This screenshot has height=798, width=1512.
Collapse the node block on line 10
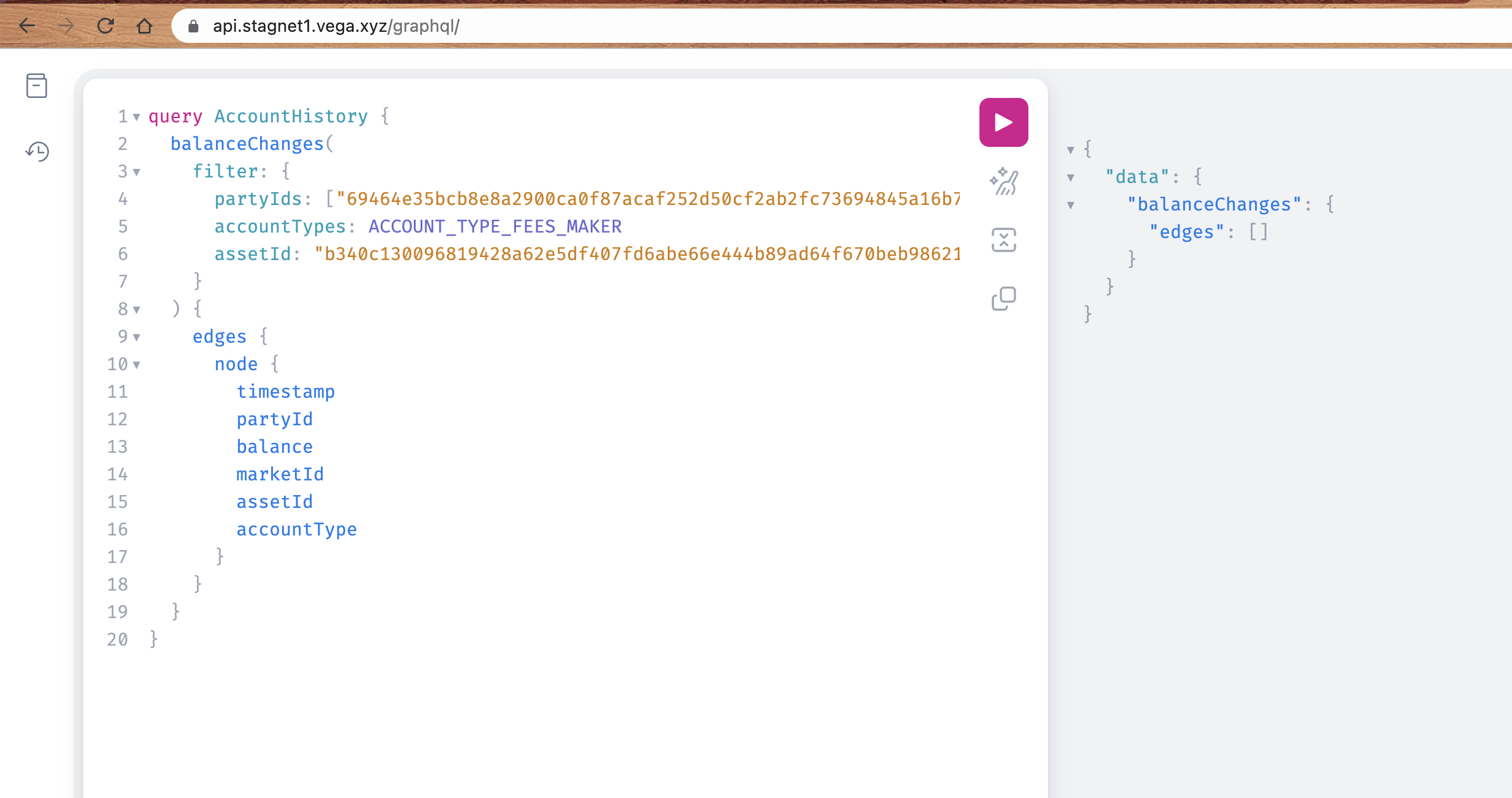(136, 365)
